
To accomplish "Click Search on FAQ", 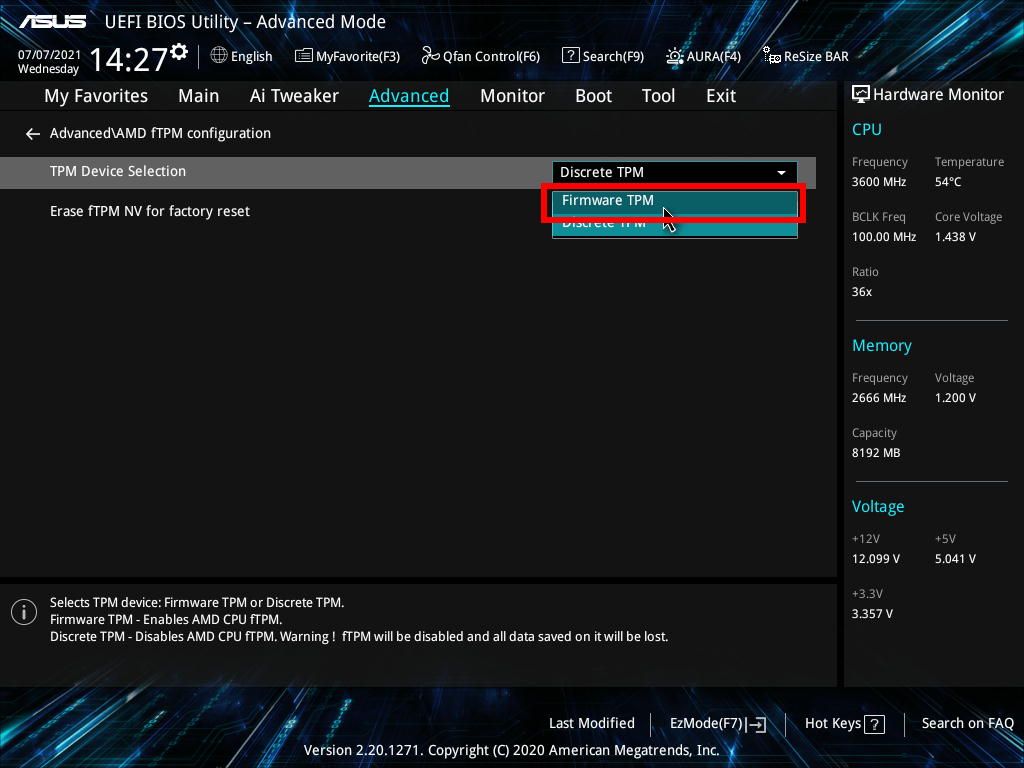I will (x=967, y=724).
